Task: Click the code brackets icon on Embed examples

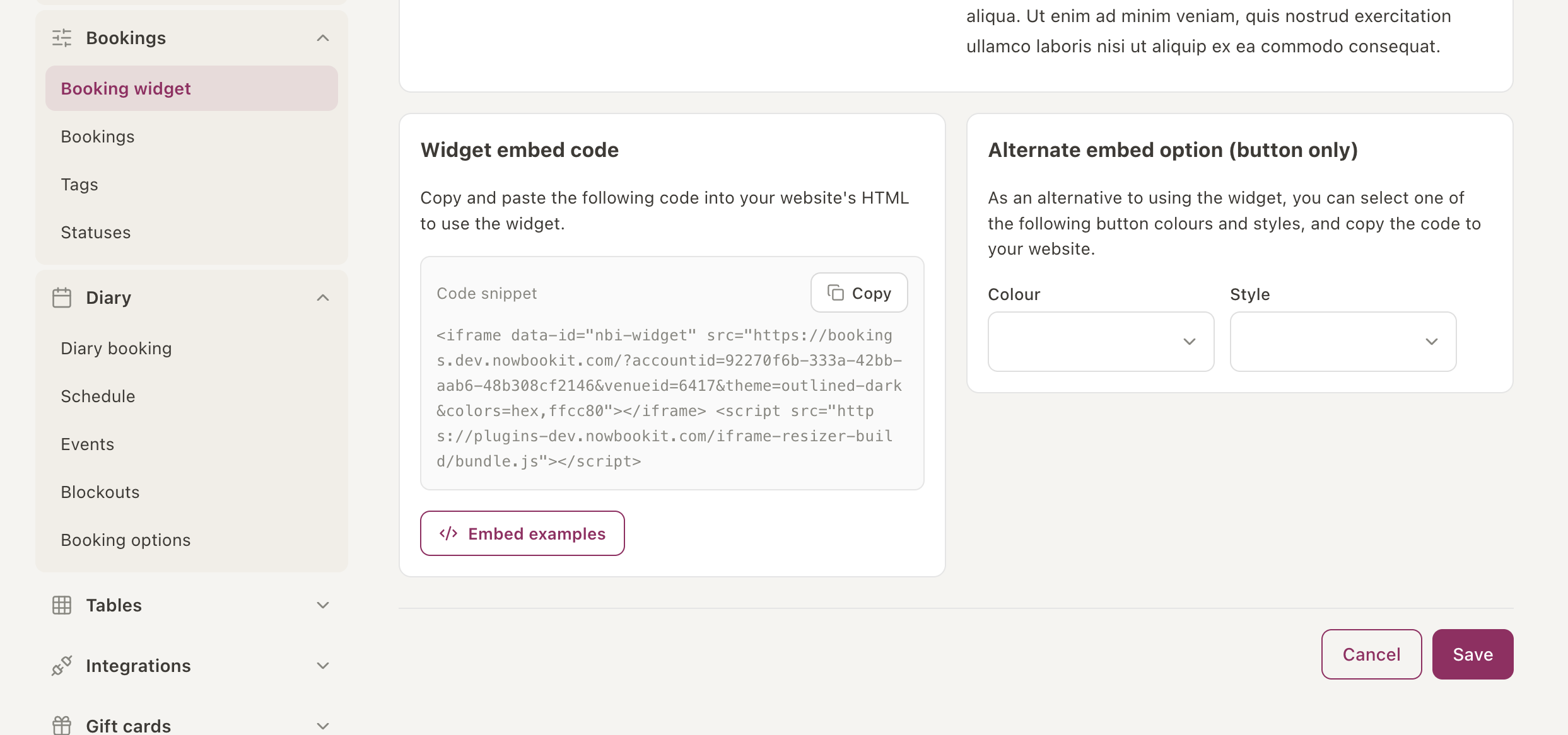Action: [x=448, y=533]
